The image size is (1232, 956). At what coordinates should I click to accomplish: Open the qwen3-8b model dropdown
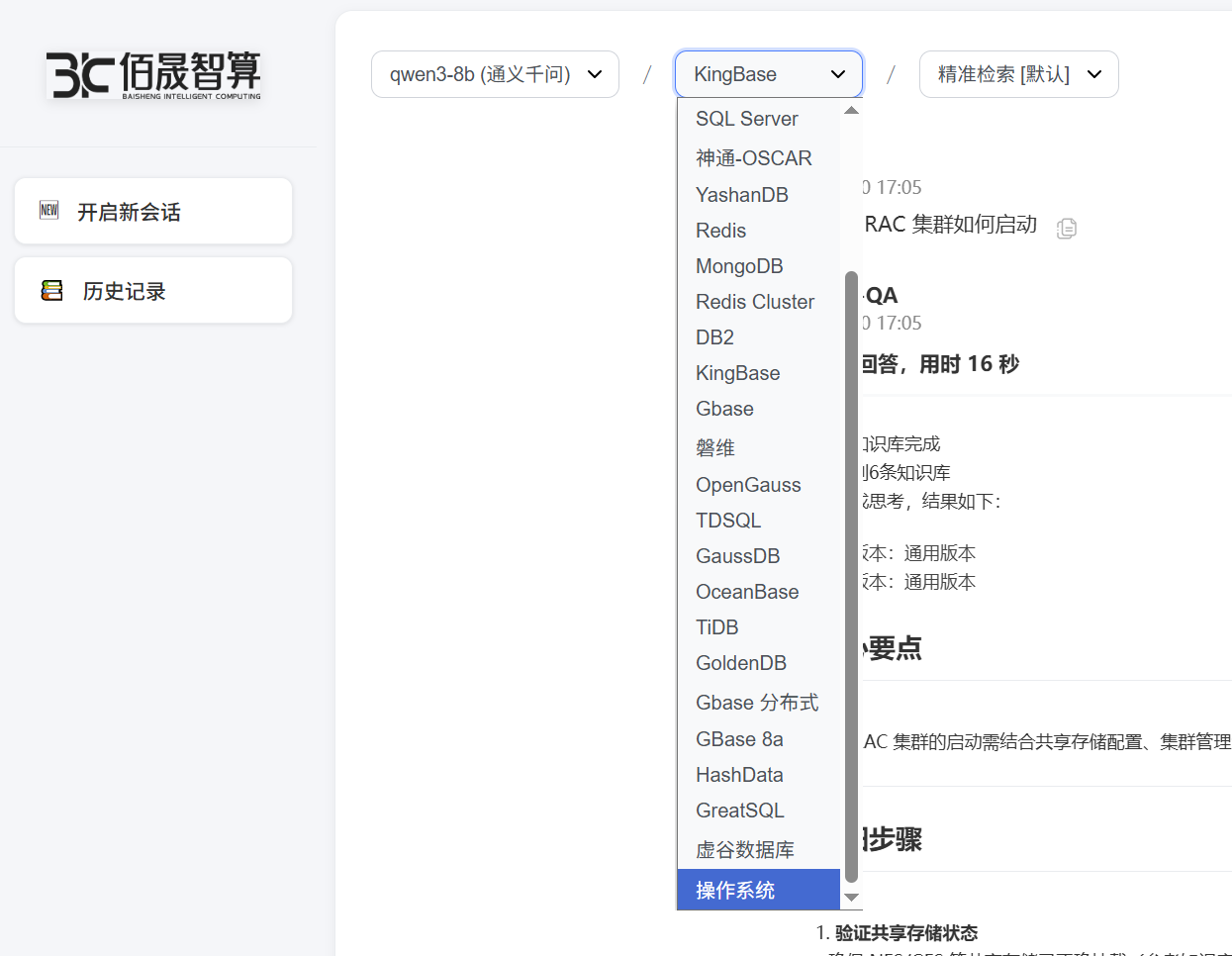coord(495,74)
